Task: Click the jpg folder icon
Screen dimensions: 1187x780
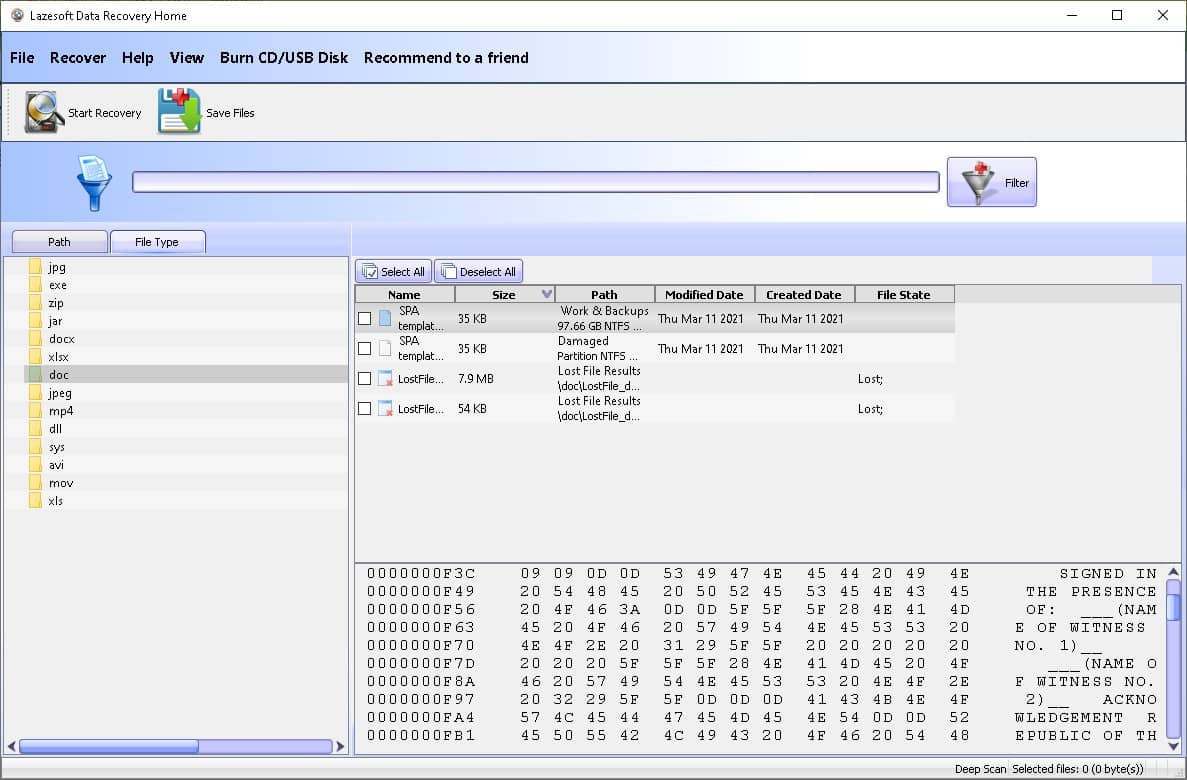Action: (x=35, y=267)
